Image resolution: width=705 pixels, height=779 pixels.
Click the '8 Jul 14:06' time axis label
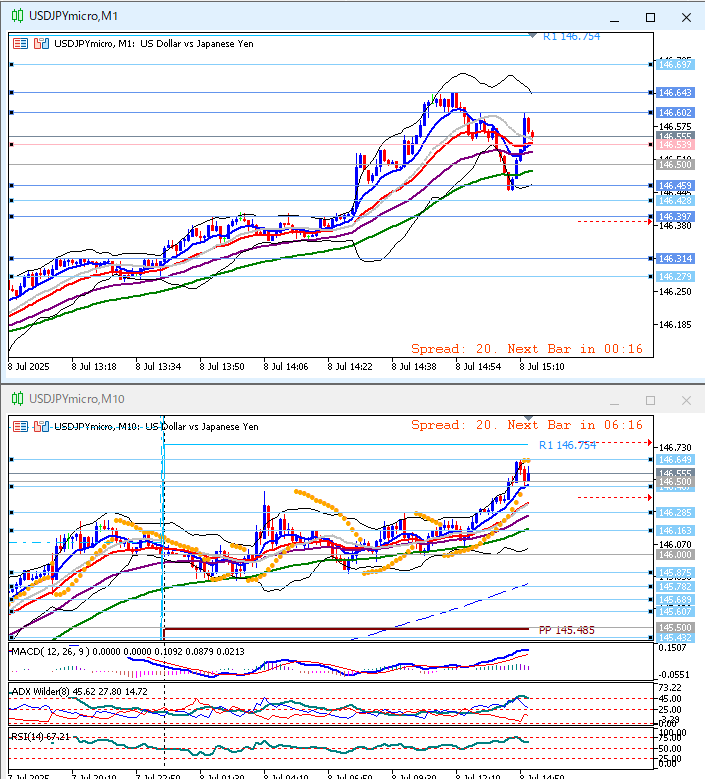click(286, 367)
